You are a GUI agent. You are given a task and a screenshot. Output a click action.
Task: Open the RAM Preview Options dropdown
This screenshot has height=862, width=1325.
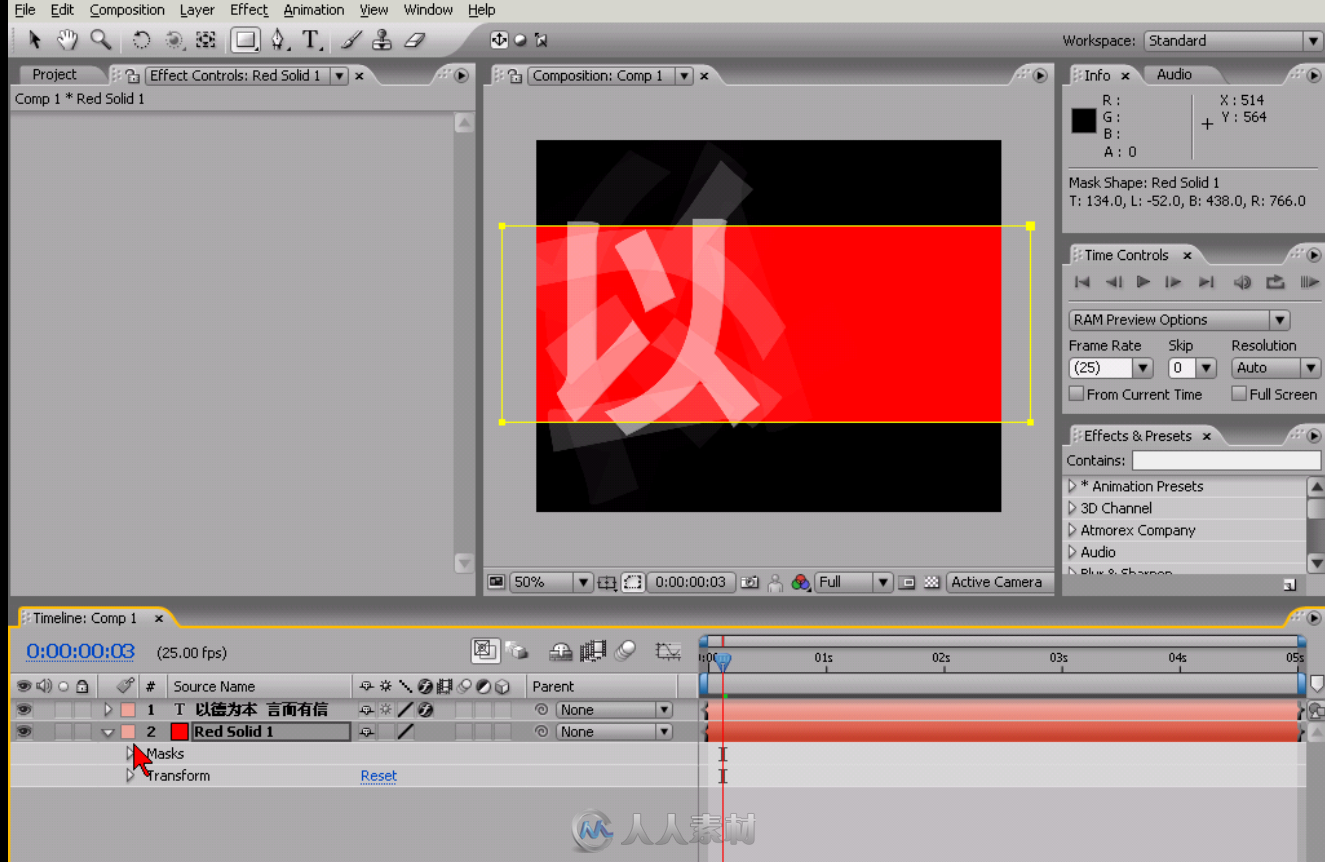pos(1179,320)
